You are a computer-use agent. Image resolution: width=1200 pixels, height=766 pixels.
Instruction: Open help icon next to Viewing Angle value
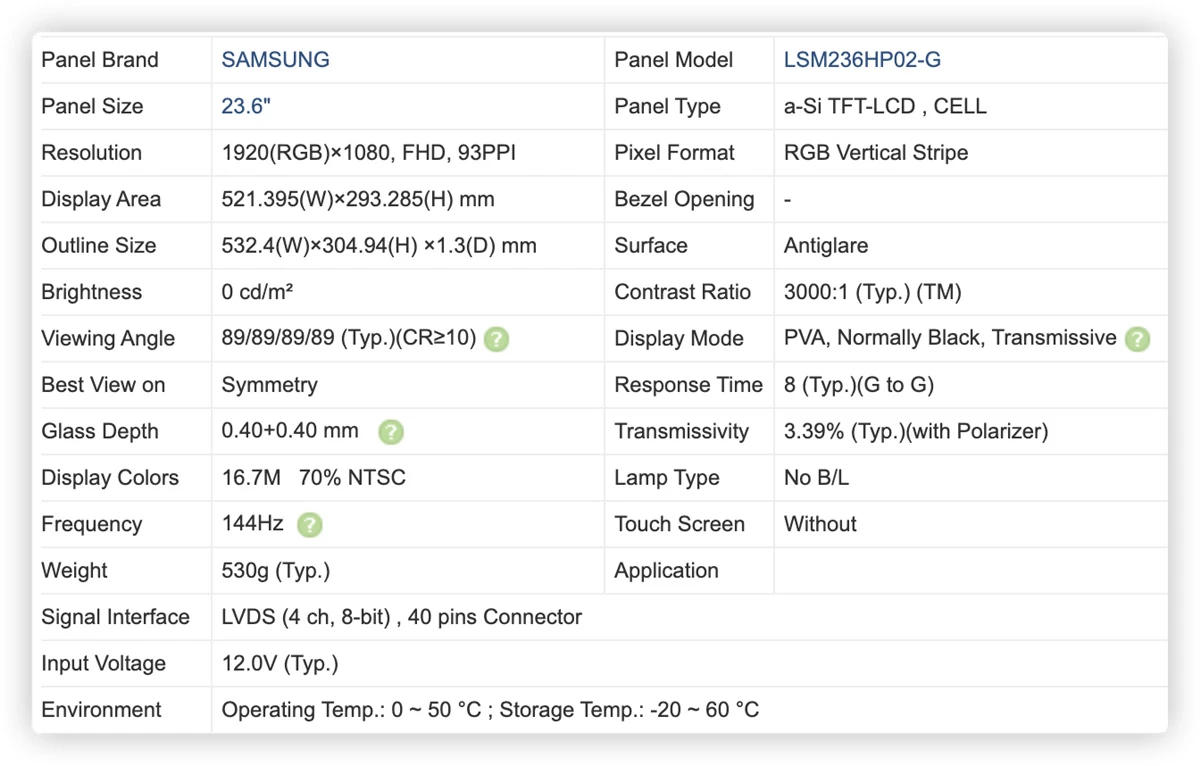pyautogui.click(x=496, y=339)
